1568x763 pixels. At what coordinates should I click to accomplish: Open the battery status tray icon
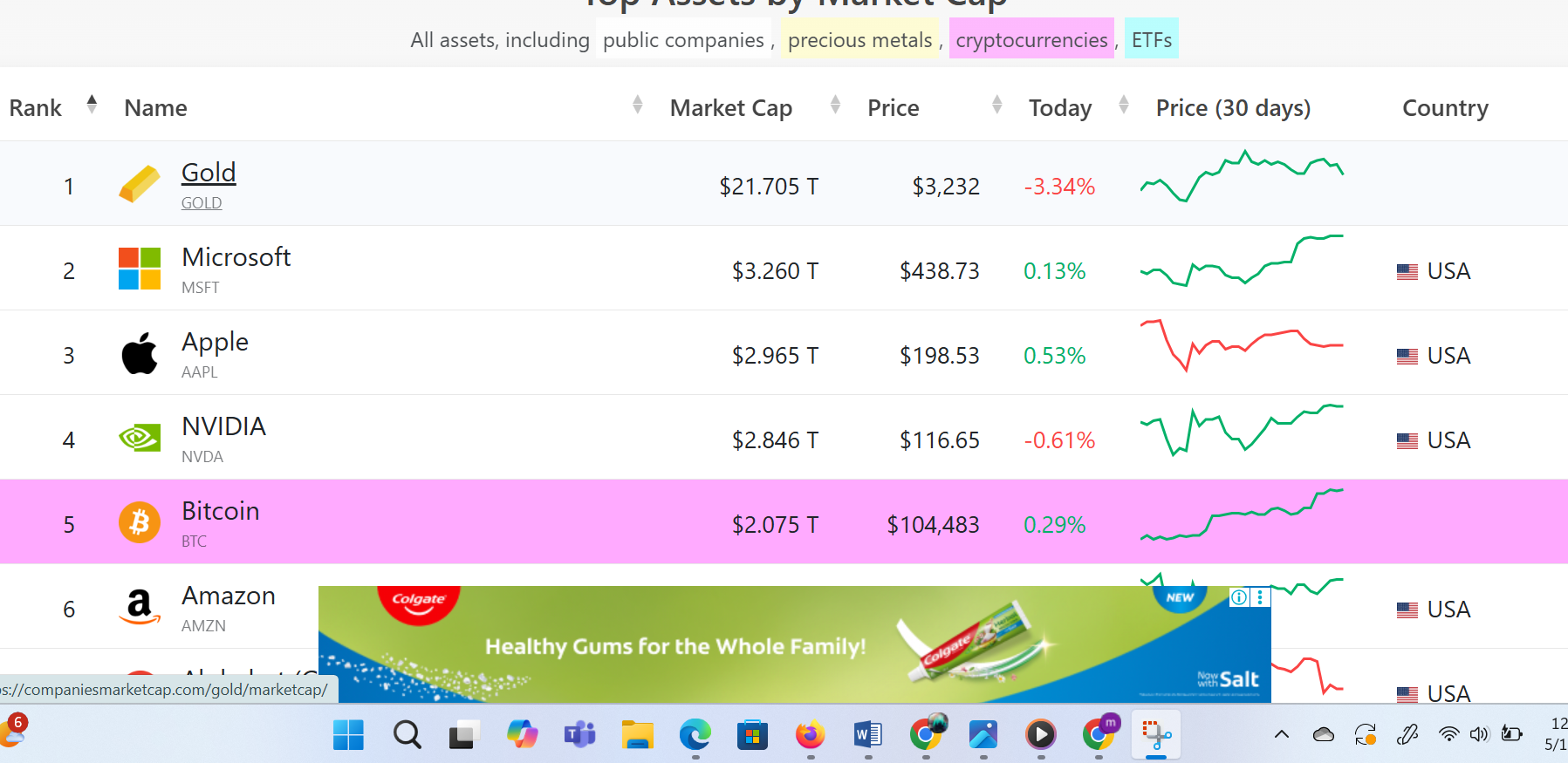click(x=1511, y=734)
